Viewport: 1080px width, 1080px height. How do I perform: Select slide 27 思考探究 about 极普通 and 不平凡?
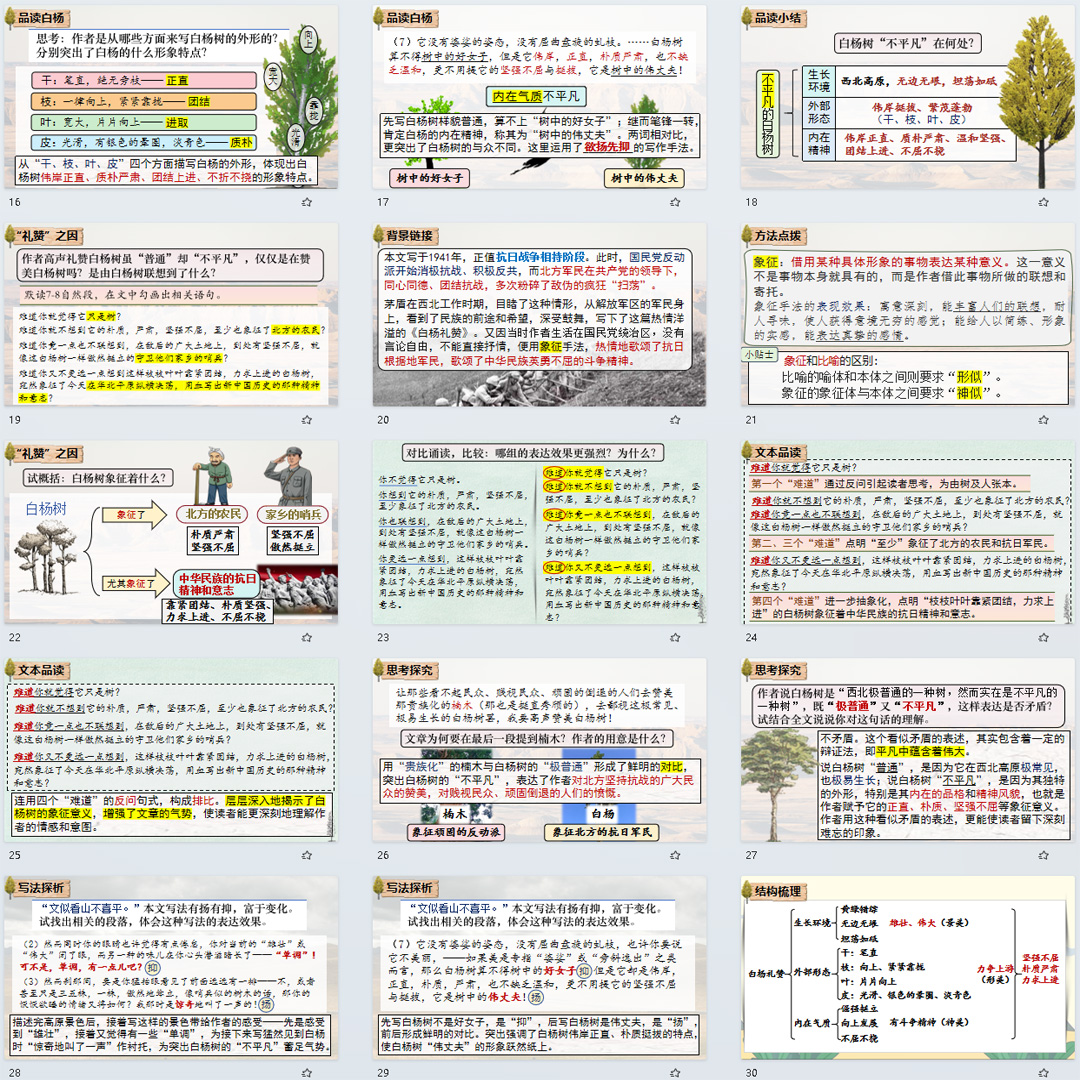coord(908,750)
